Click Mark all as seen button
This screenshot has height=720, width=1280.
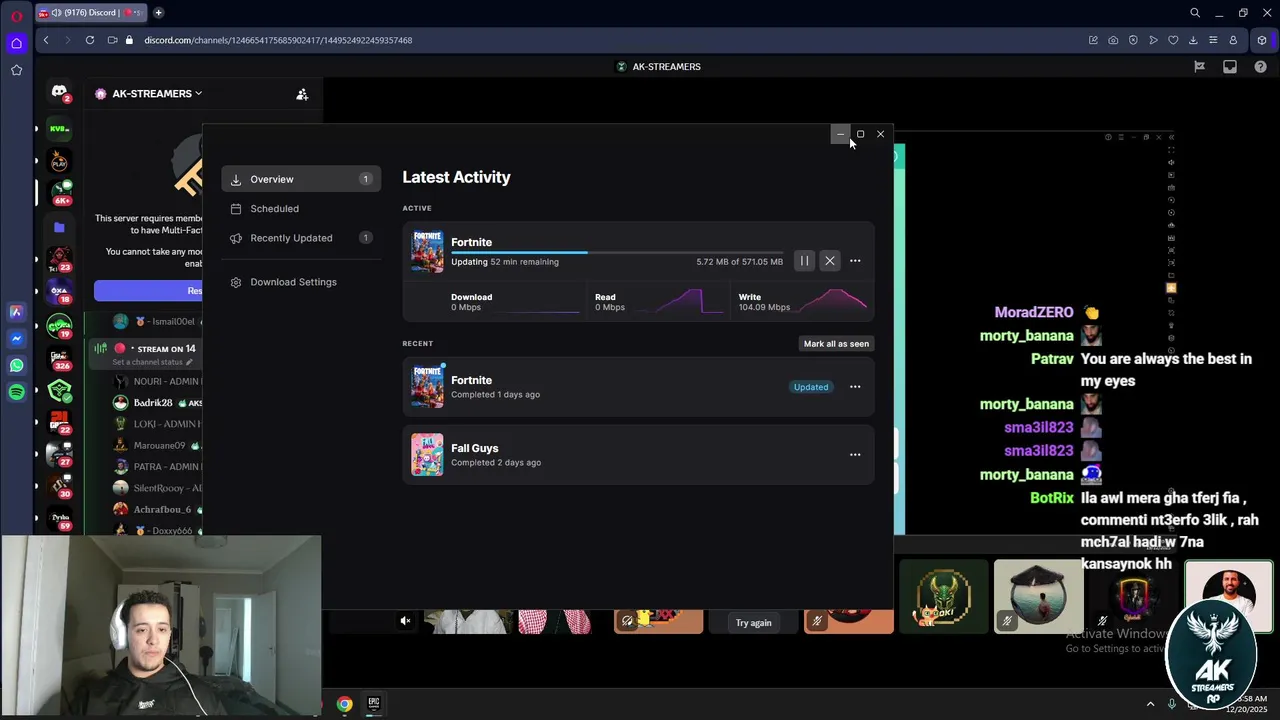836,344
